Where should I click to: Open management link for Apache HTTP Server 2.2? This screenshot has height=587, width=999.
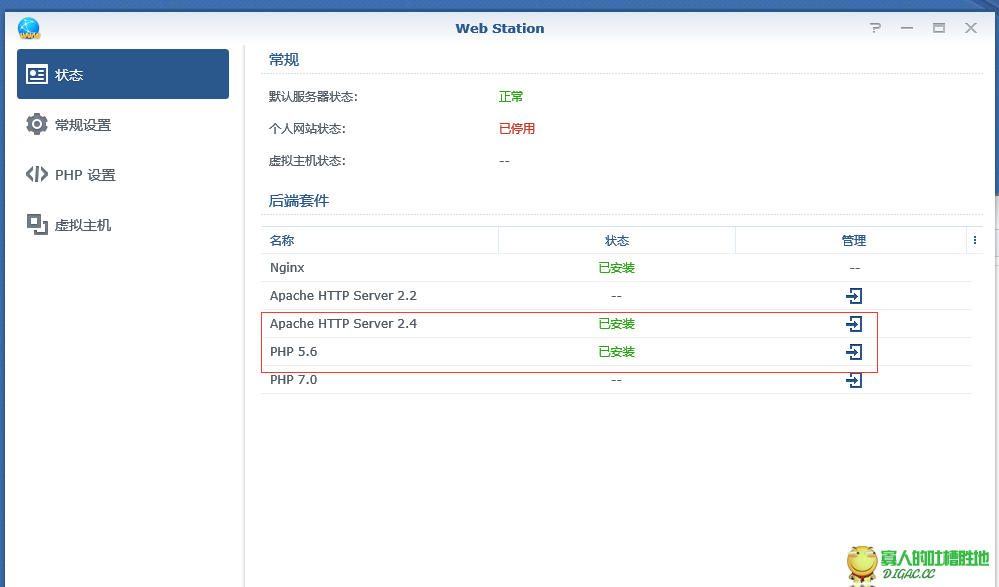[854, 296]
